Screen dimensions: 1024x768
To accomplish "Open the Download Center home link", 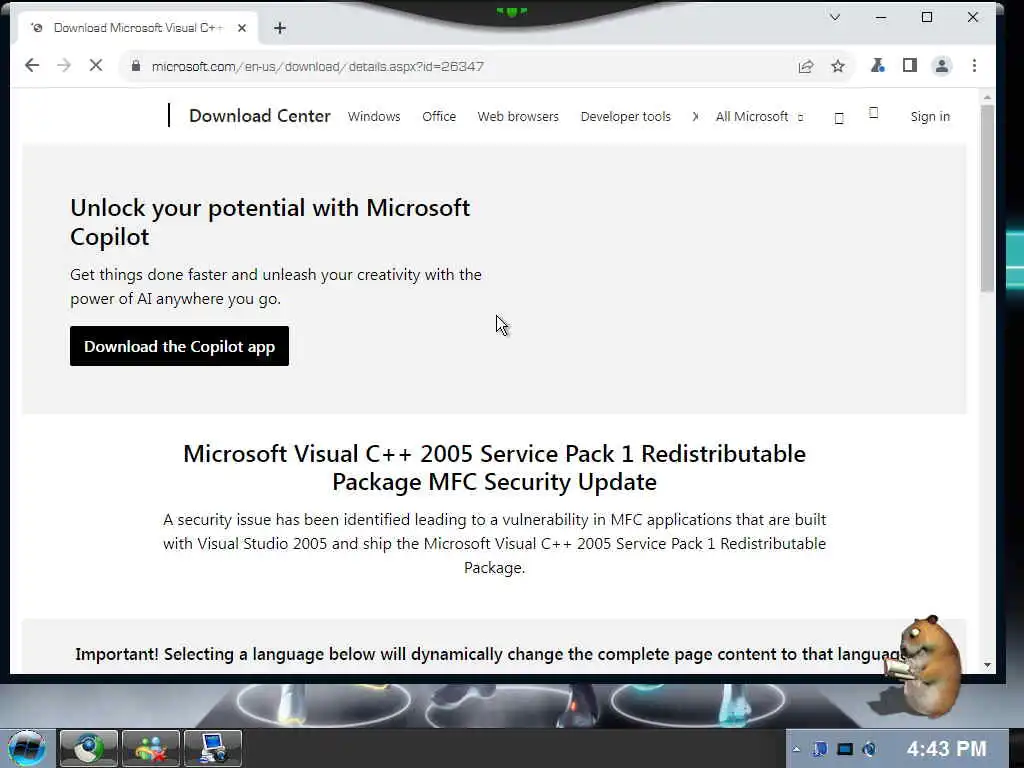I will click(259, 116).
